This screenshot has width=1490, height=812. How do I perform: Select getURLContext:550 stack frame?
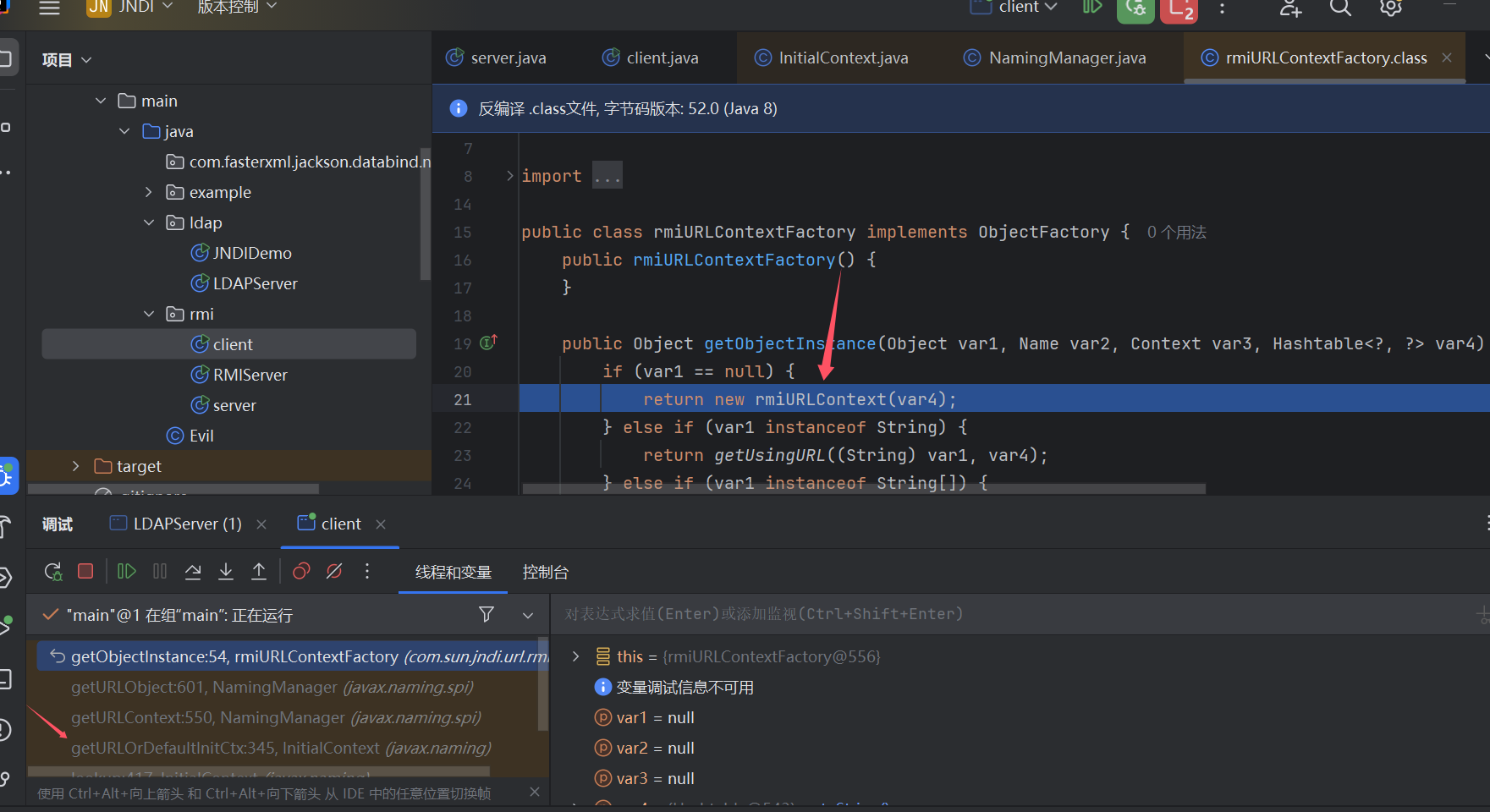click(276, 717)
